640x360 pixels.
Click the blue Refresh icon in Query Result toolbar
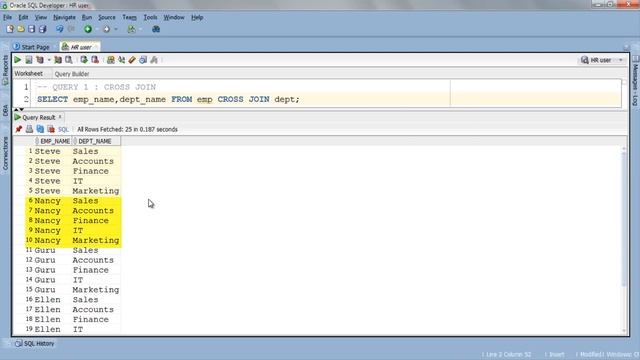[40, 129]
